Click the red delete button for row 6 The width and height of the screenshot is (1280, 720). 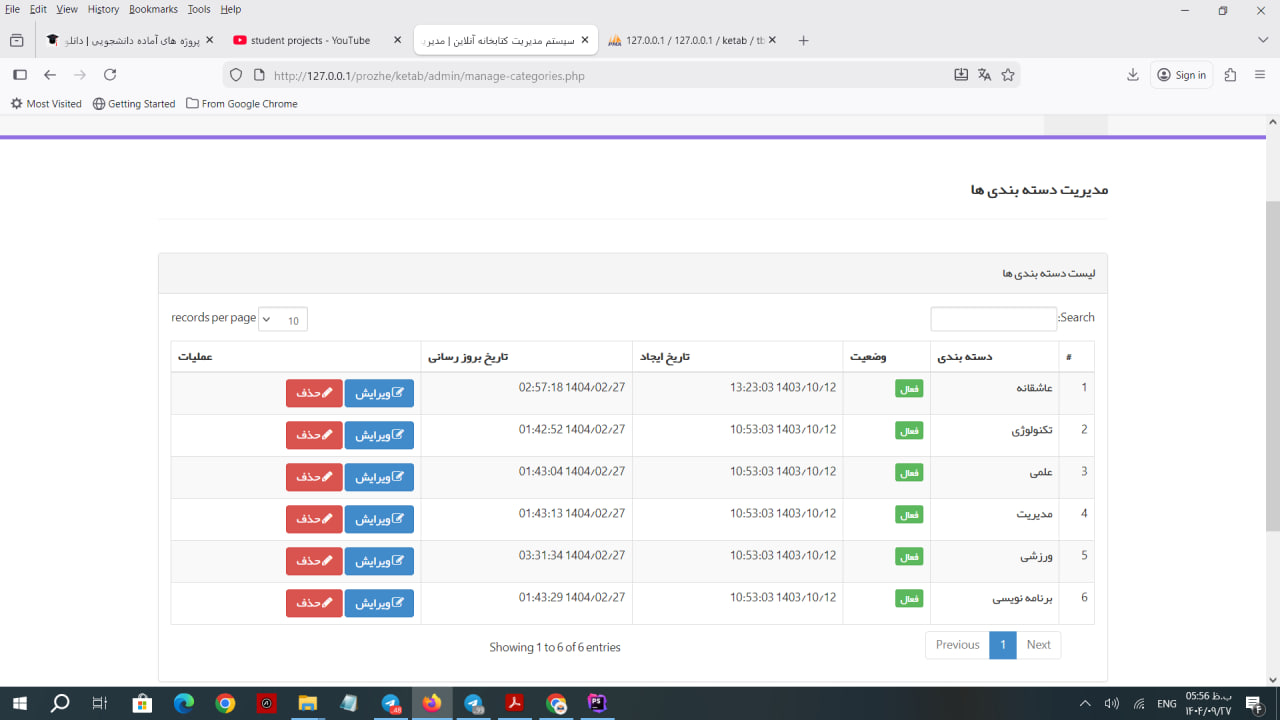pos(314,603)
